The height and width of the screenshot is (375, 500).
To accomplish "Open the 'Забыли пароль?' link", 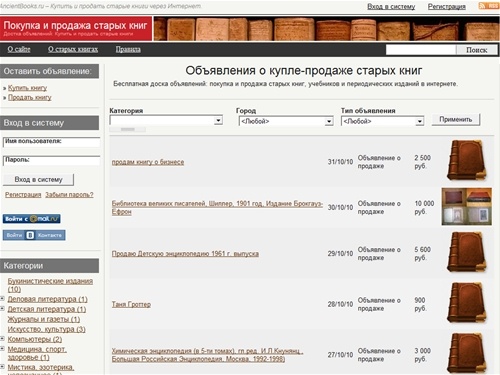I will click(x=69, y=194).
